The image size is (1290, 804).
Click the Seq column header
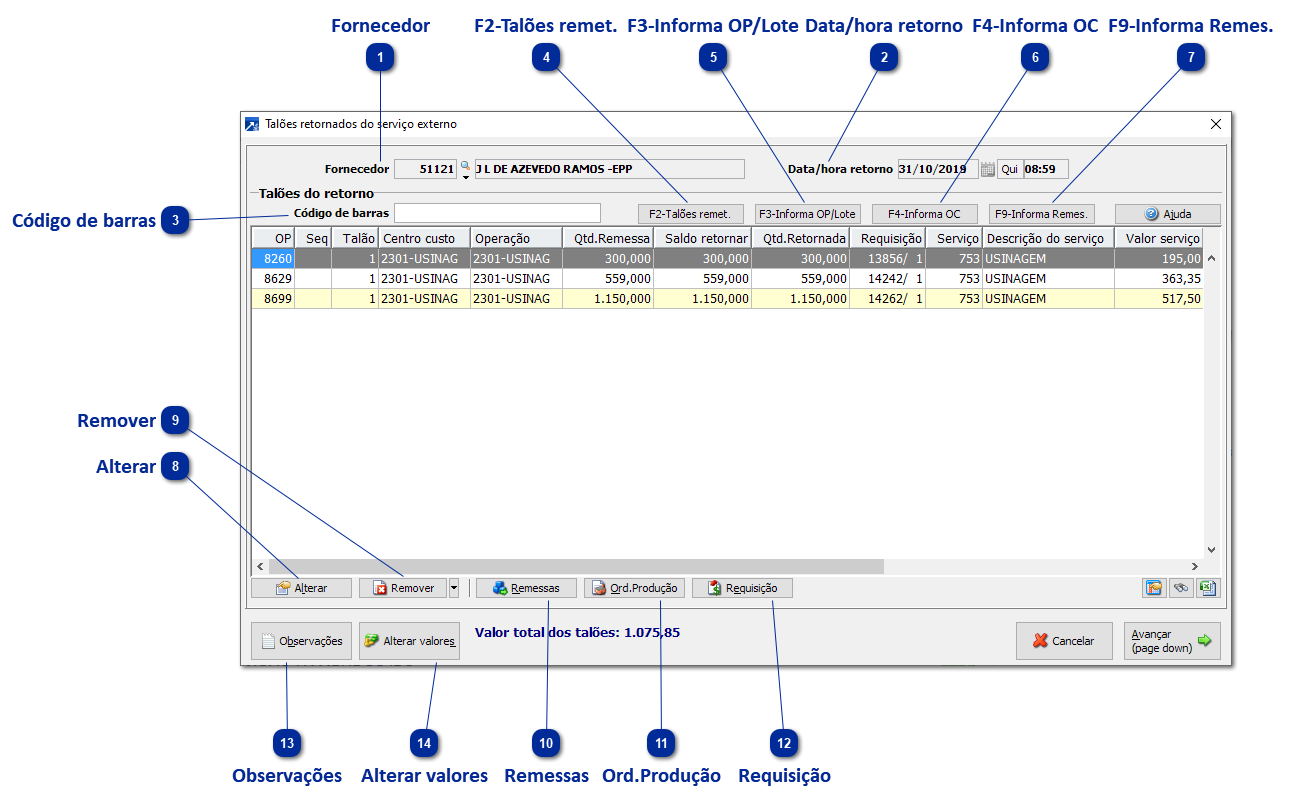313,238
